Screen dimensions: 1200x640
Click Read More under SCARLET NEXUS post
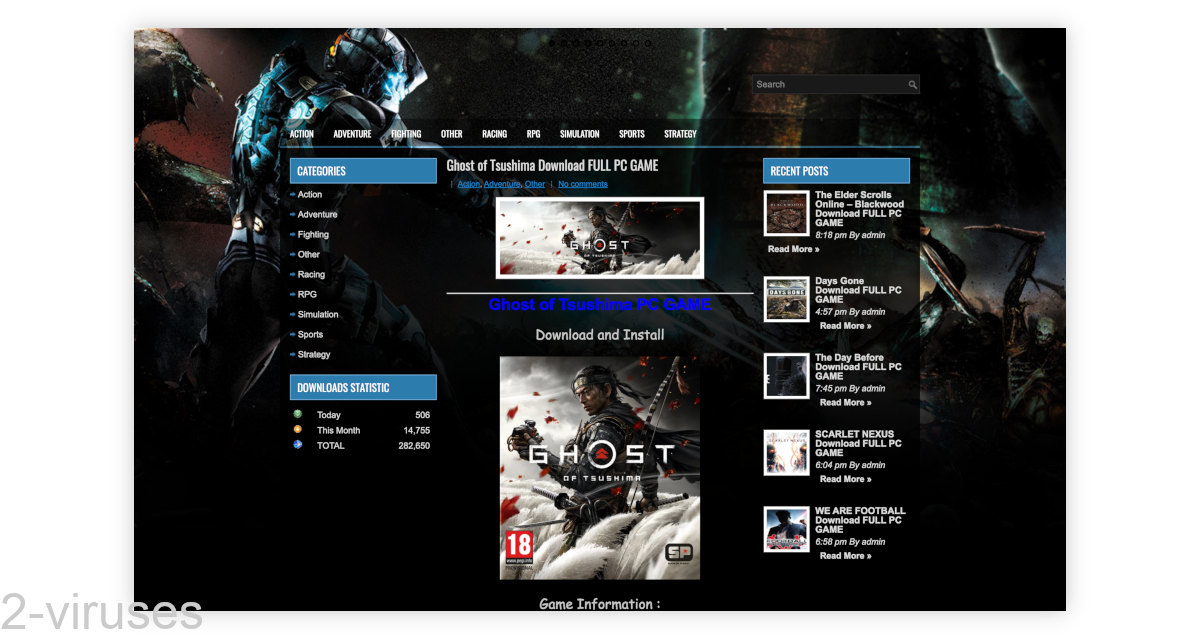click(846, 479)
